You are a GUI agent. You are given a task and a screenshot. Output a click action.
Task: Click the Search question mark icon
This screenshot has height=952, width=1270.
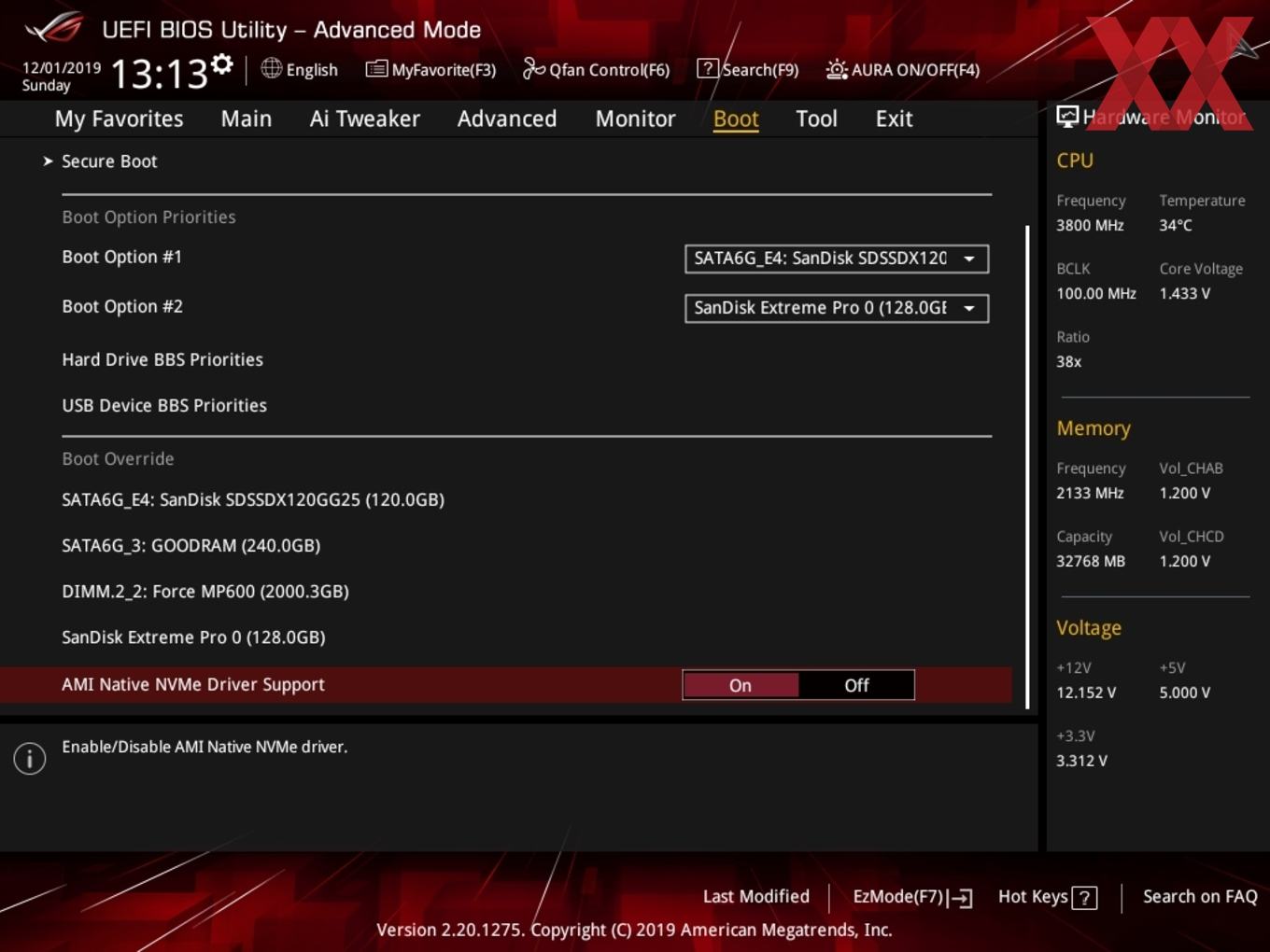point(708,69)
